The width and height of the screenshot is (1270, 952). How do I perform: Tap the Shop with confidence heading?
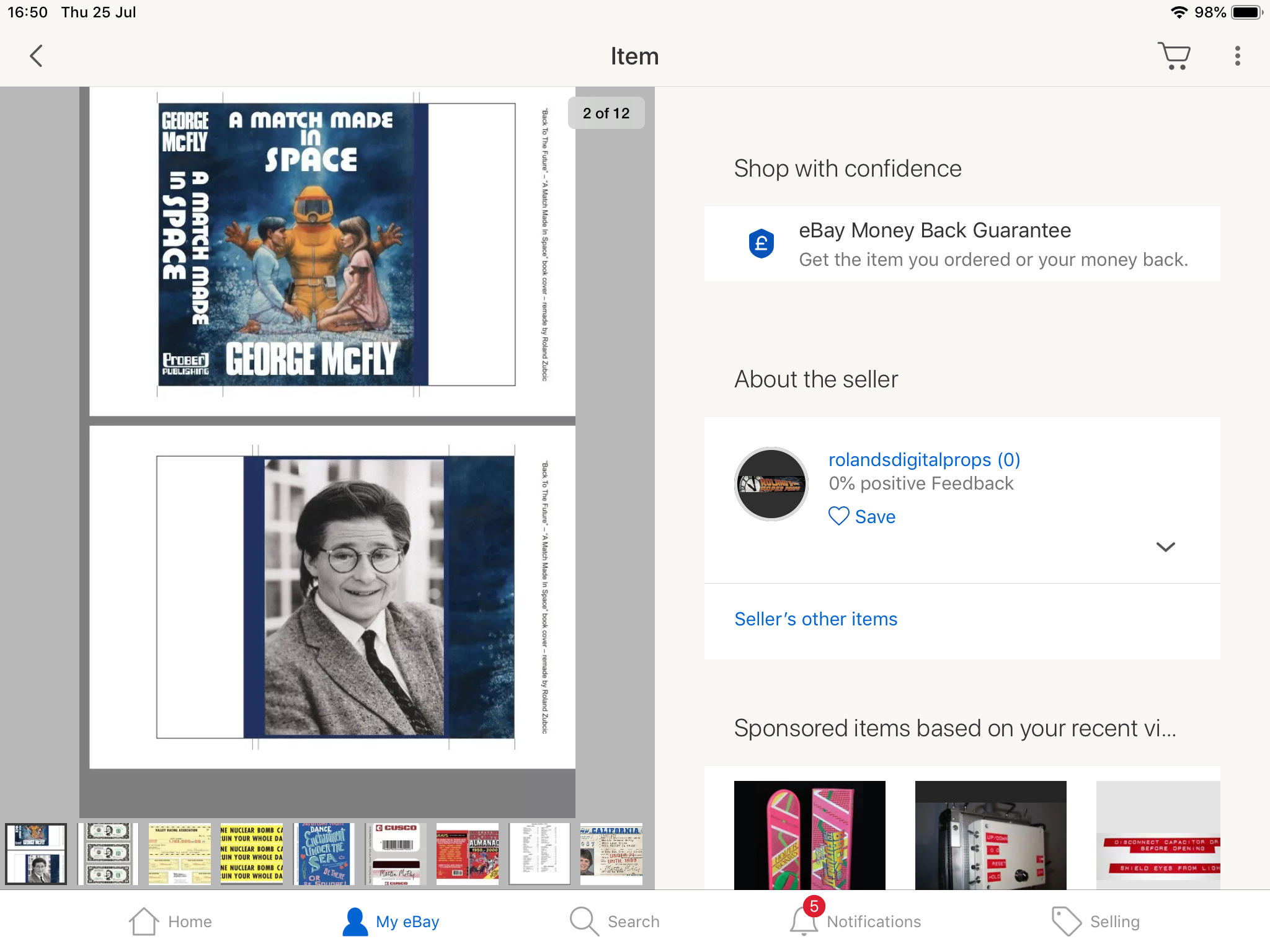848,169
